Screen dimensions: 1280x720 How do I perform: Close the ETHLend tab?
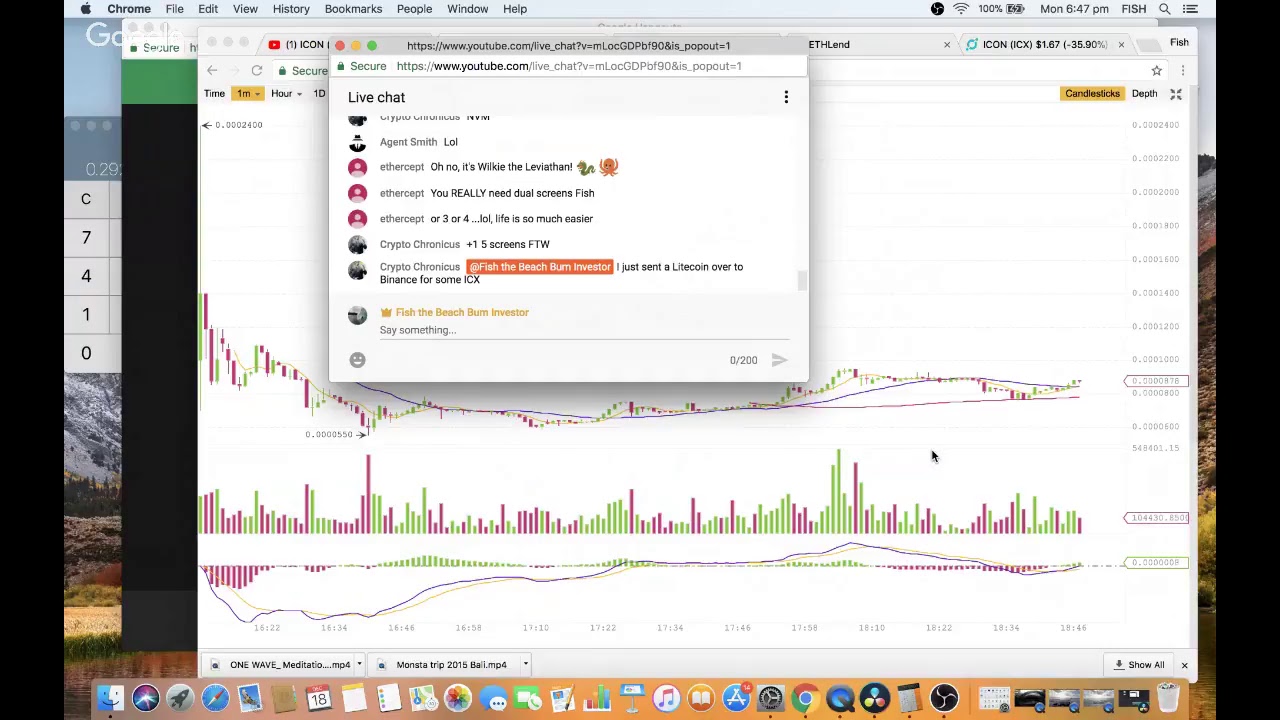947,45
